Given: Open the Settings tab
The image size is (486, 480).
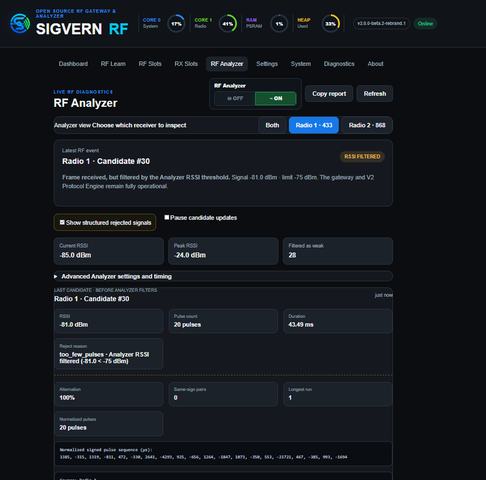Looking at the screenshot, I should tap(267, 64).
